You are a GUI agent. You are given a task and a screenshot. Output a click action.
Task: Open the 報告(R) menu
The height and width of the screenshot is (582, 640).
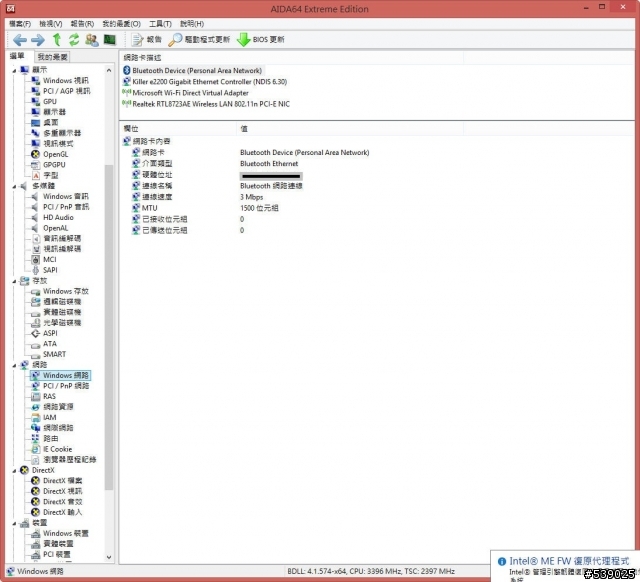point(82,24)
